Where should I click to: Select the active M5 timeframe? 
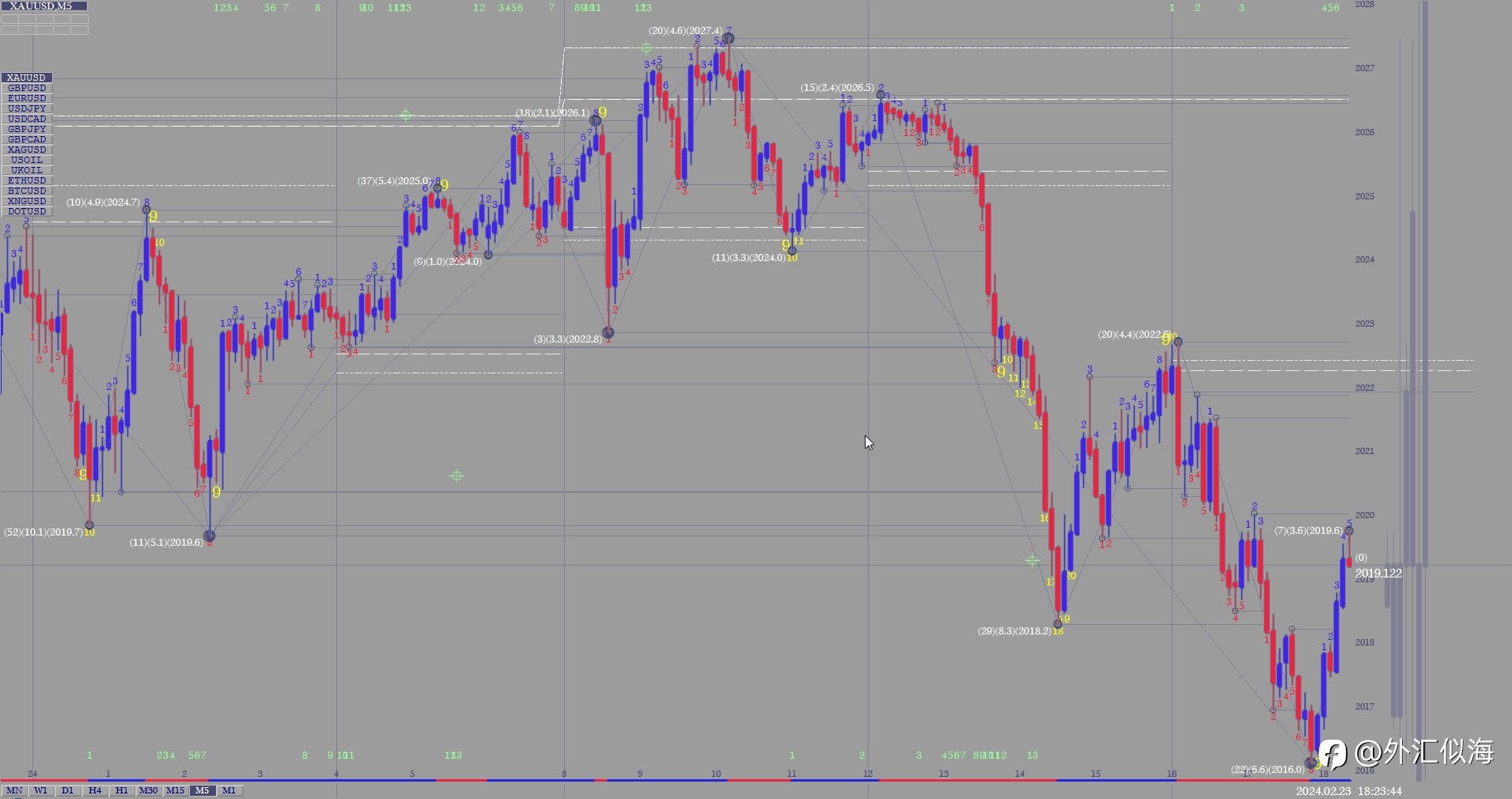pos(202,790)
